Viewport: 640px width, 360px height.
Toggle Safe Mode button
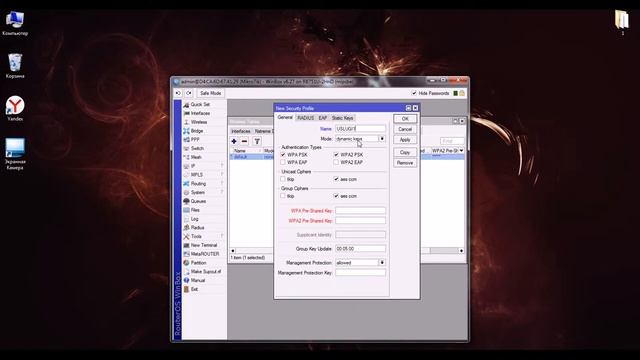click(x=211, y=93)
